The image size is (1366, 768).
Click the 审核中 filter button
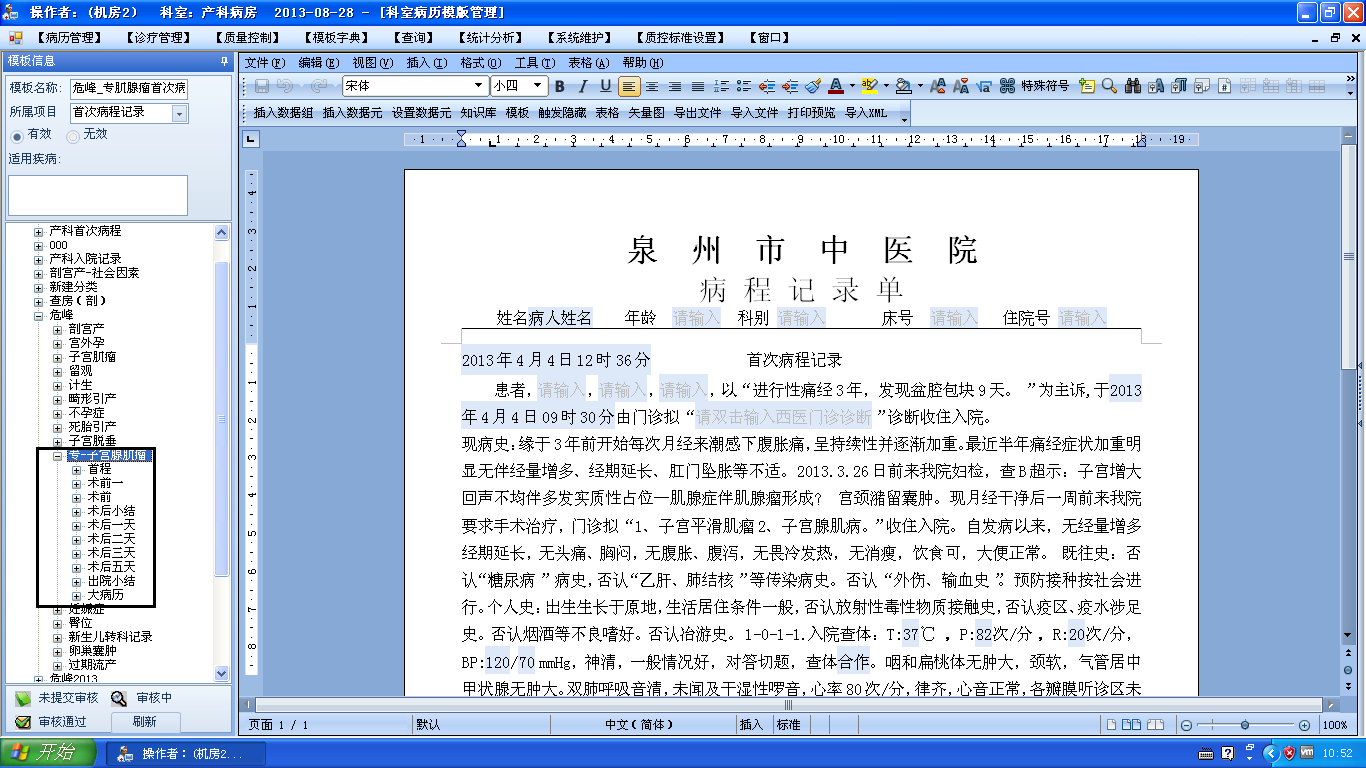(x=143, y=699)
